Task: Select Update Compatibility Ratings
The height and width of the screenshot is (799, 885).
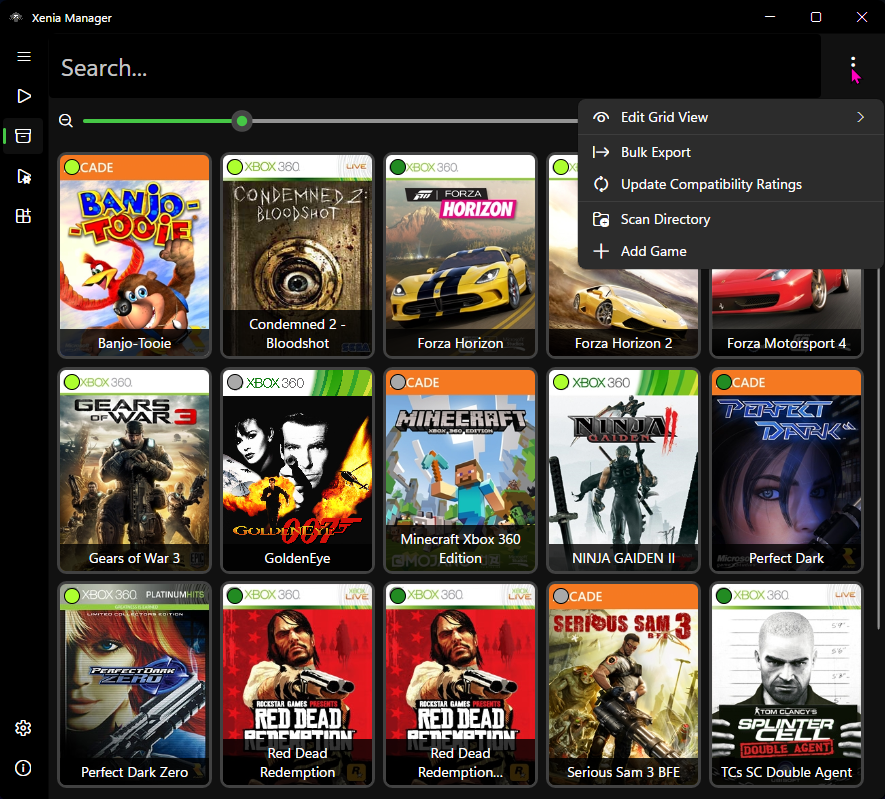Action: 730,185
